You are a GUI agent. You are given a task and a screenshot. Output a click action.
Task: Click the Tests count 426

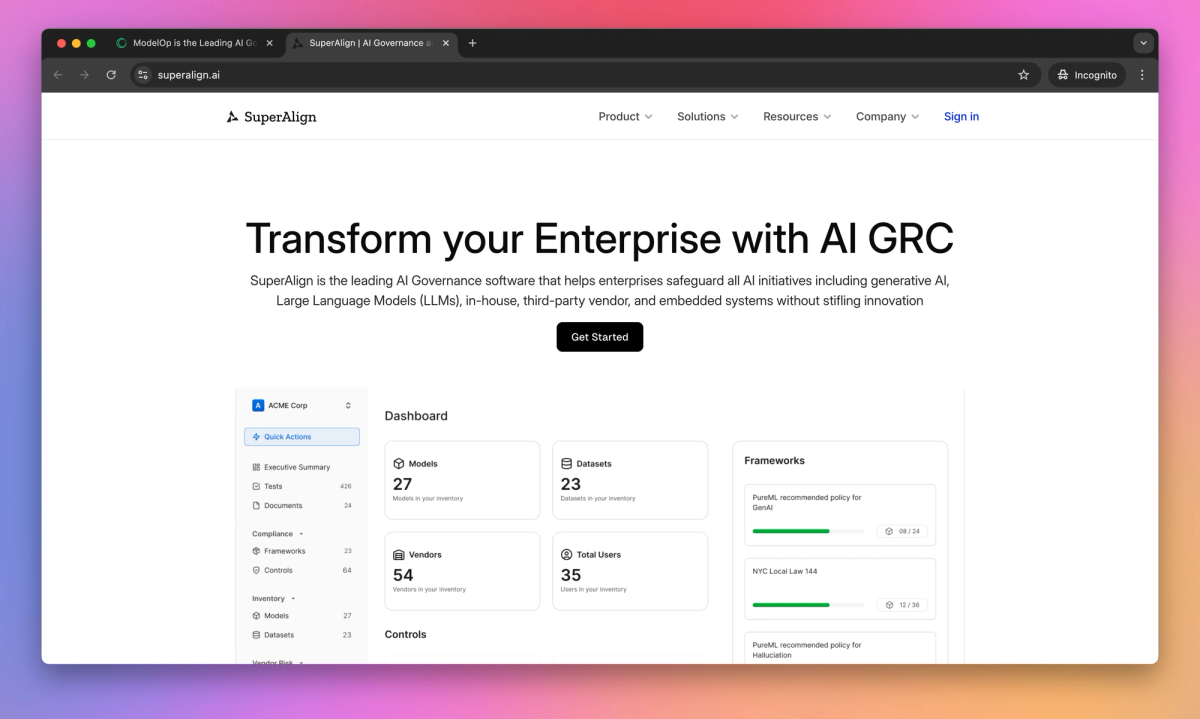pos(346,486)
